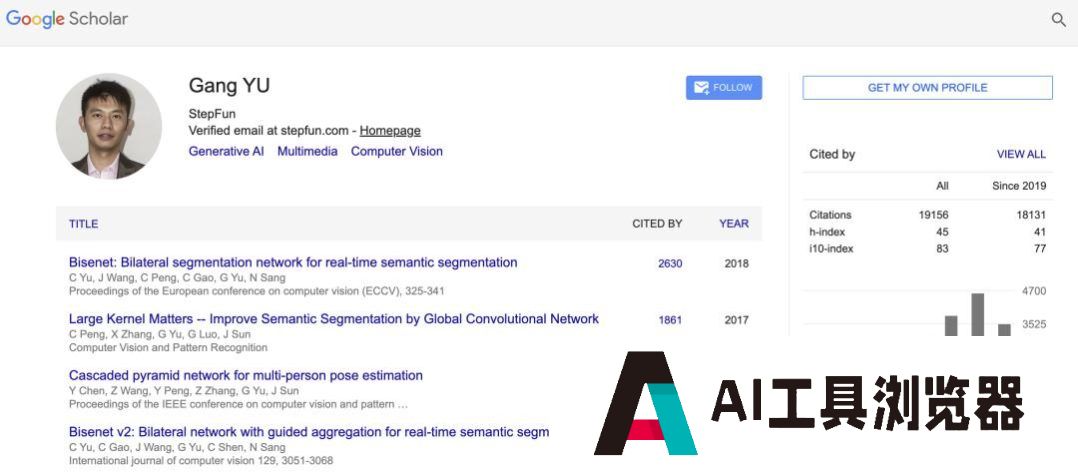Click the tallest citations histogram bar
Screen dimensions: 1078x473
[978, 315]
